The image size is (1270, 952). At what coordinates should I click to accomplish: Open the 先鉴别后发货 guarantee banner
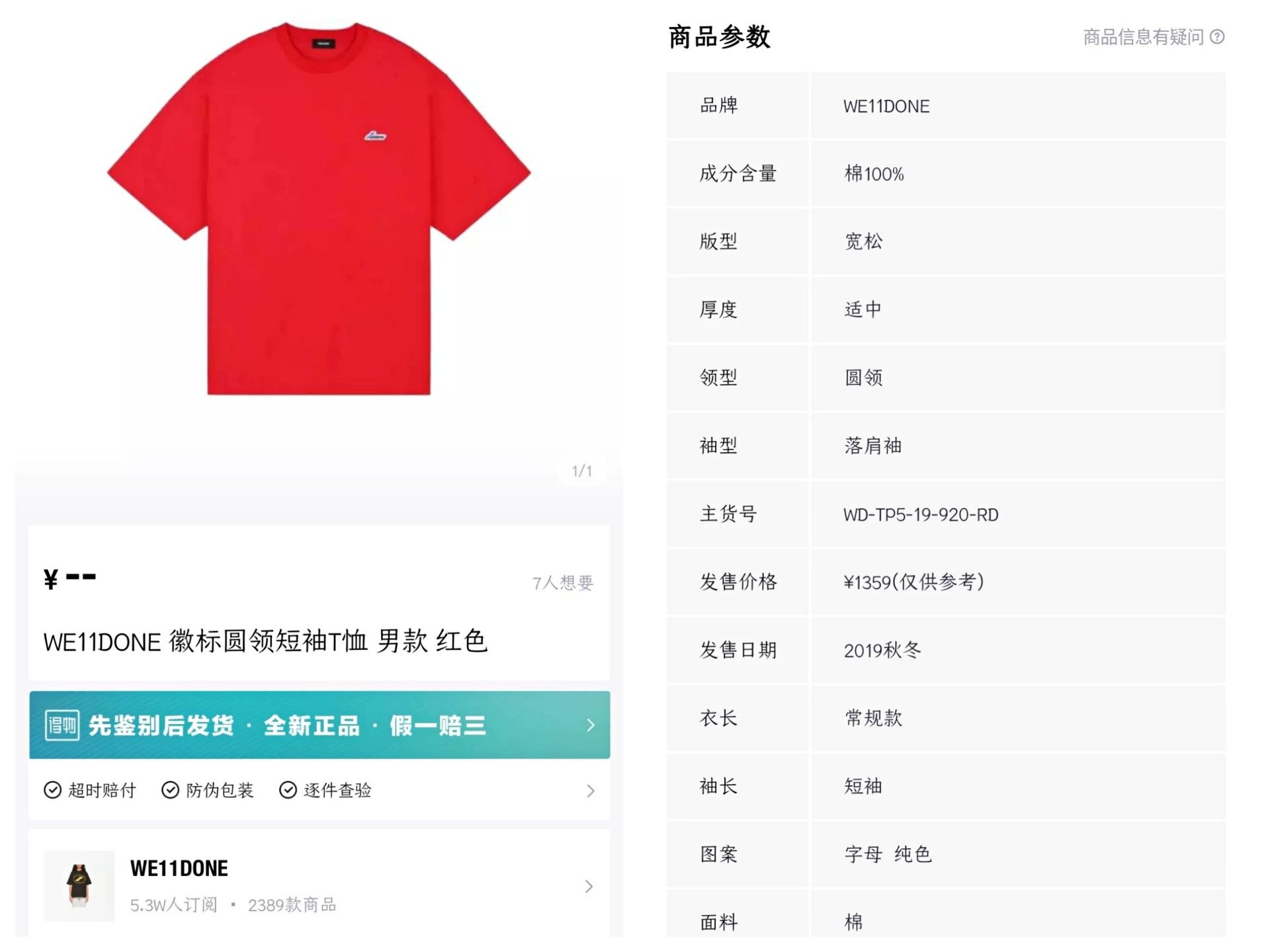tap(319, 725)
